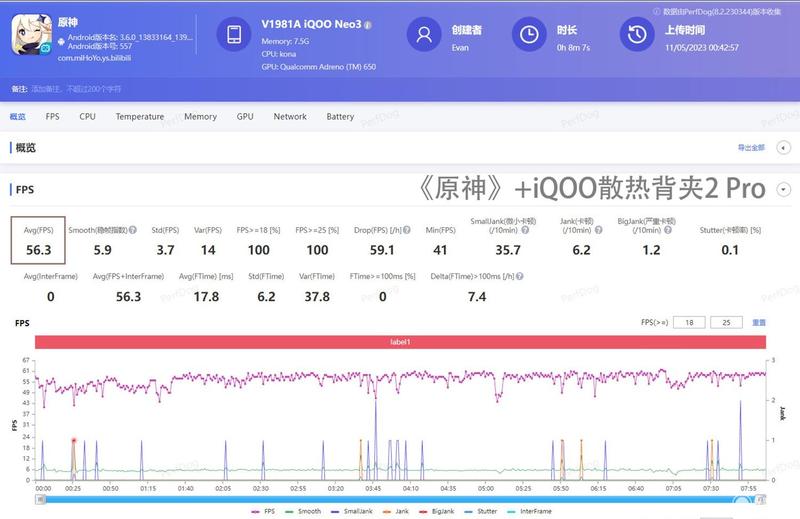Click Smooth value 5.9

click(x=103, y=250)
